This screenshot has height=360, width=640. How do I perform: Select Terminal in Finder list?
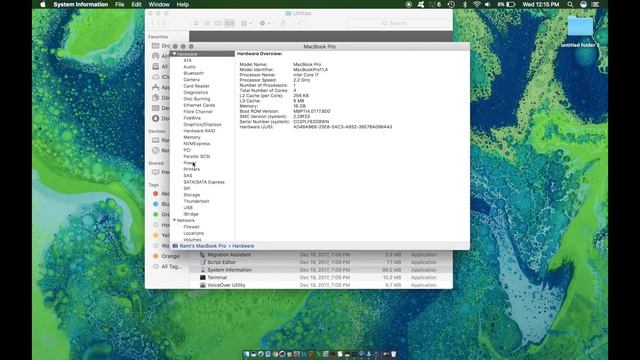coord(321,278)
